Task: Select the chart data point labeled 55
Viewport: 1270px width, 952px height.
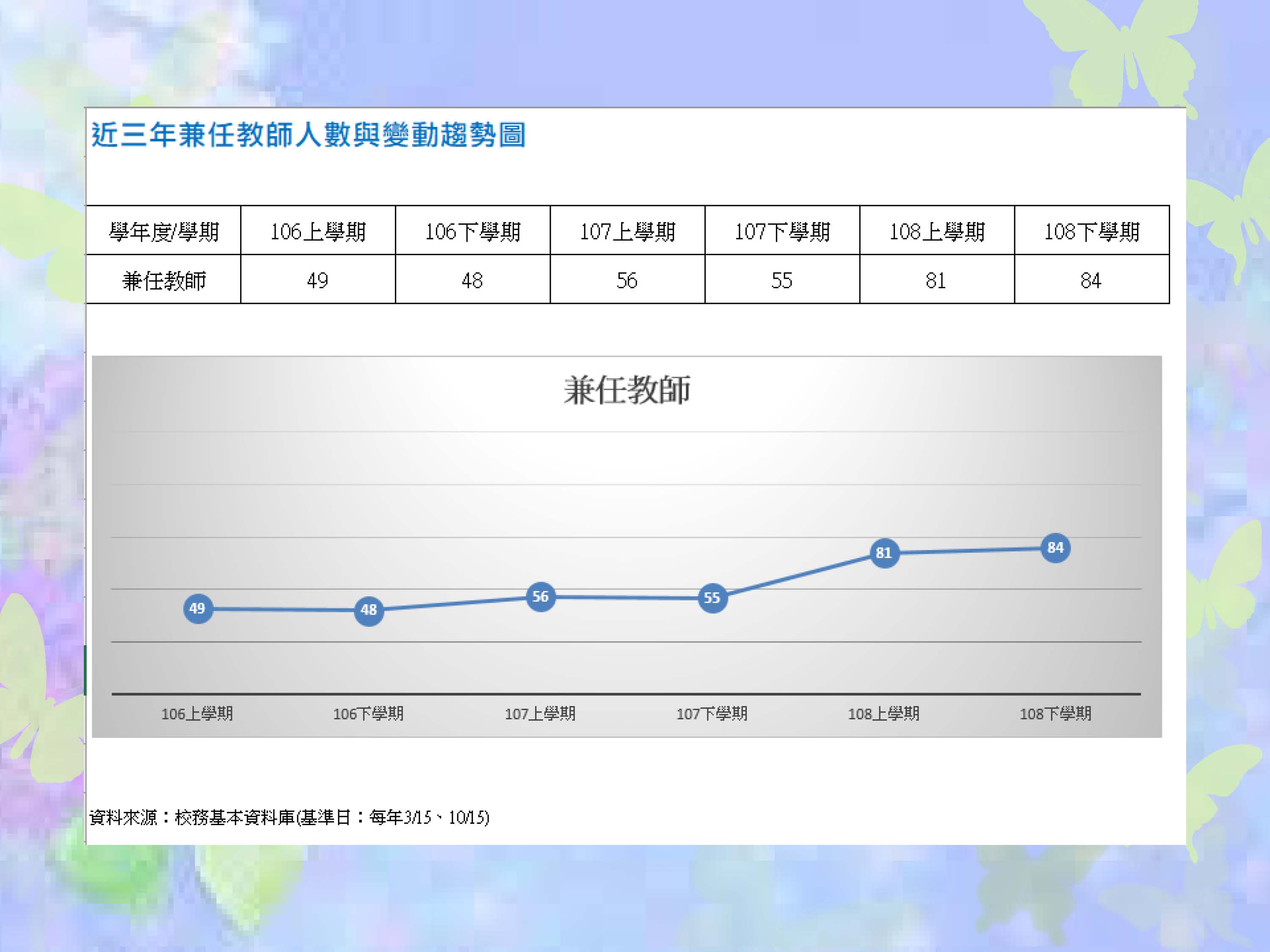Action: pyautogui.click(x=712, y=598)
